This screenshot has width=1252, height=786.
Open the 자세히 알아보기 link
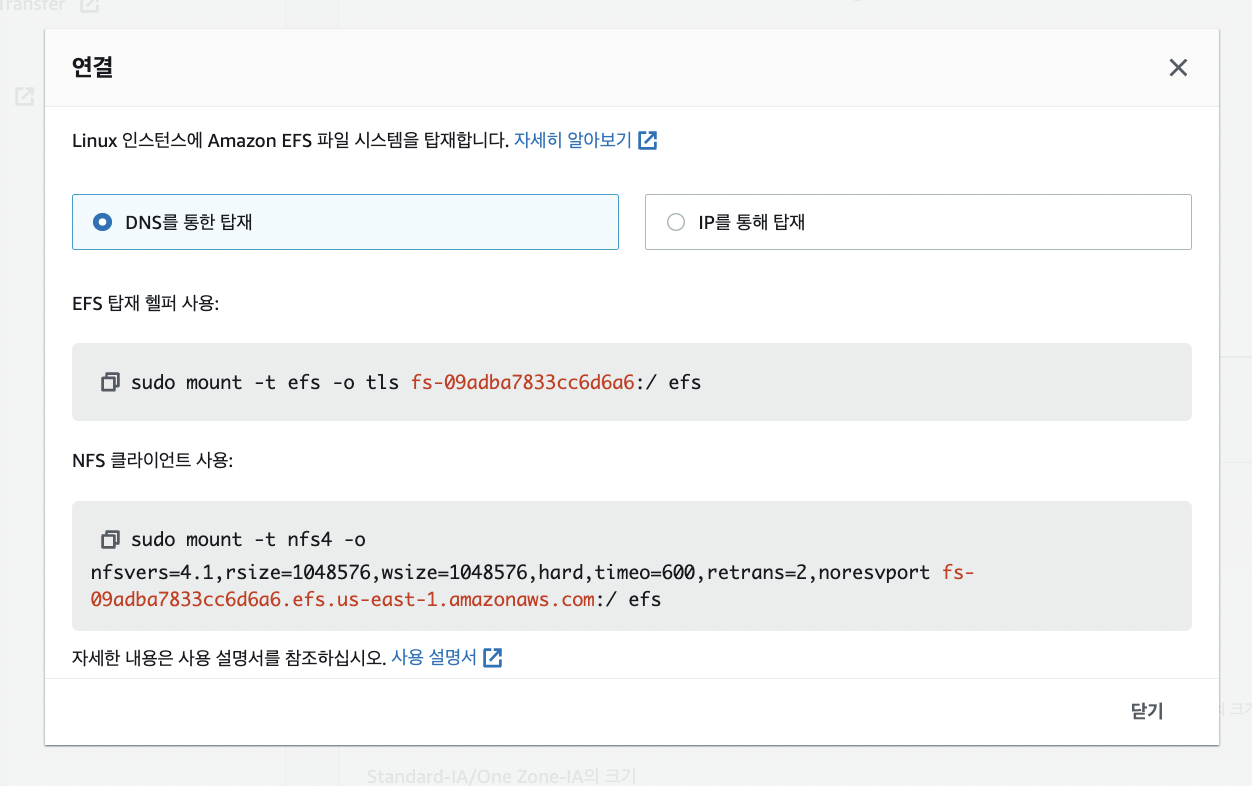573,140
